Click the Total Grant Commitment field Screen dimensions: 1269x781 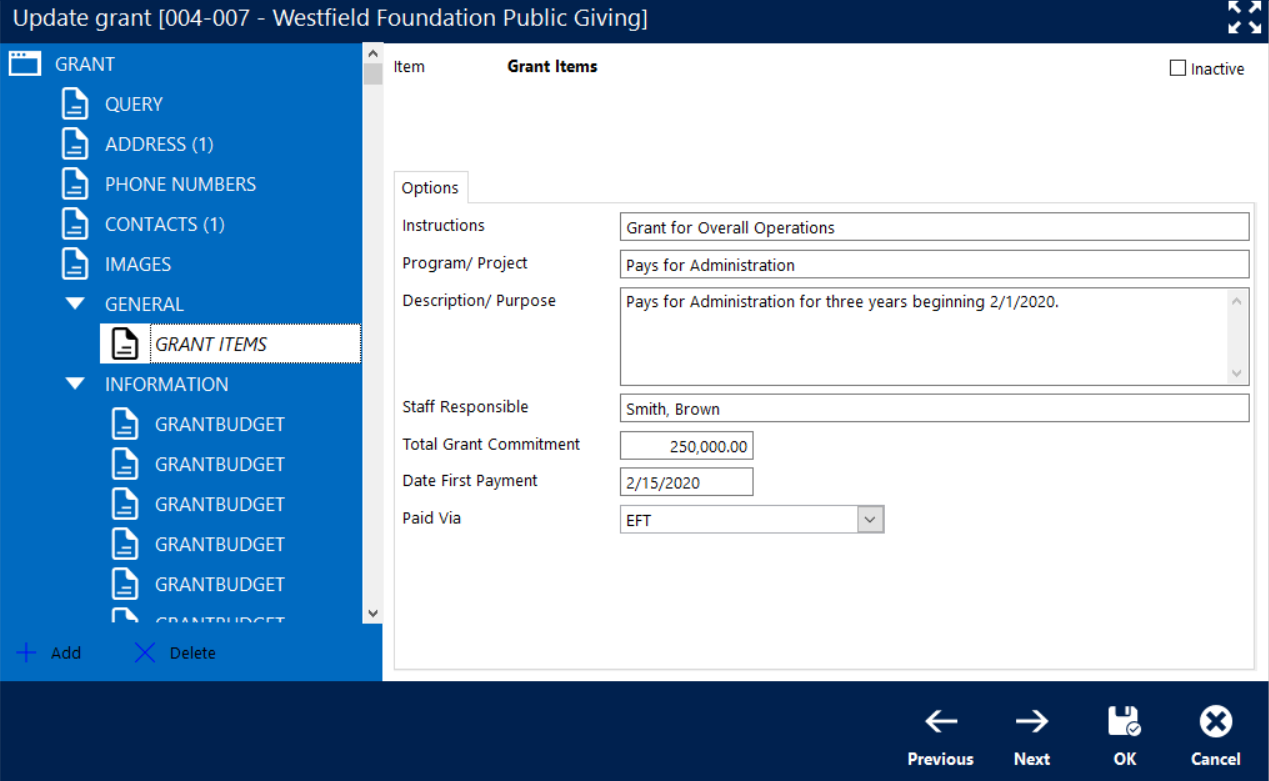pos(686,446)
